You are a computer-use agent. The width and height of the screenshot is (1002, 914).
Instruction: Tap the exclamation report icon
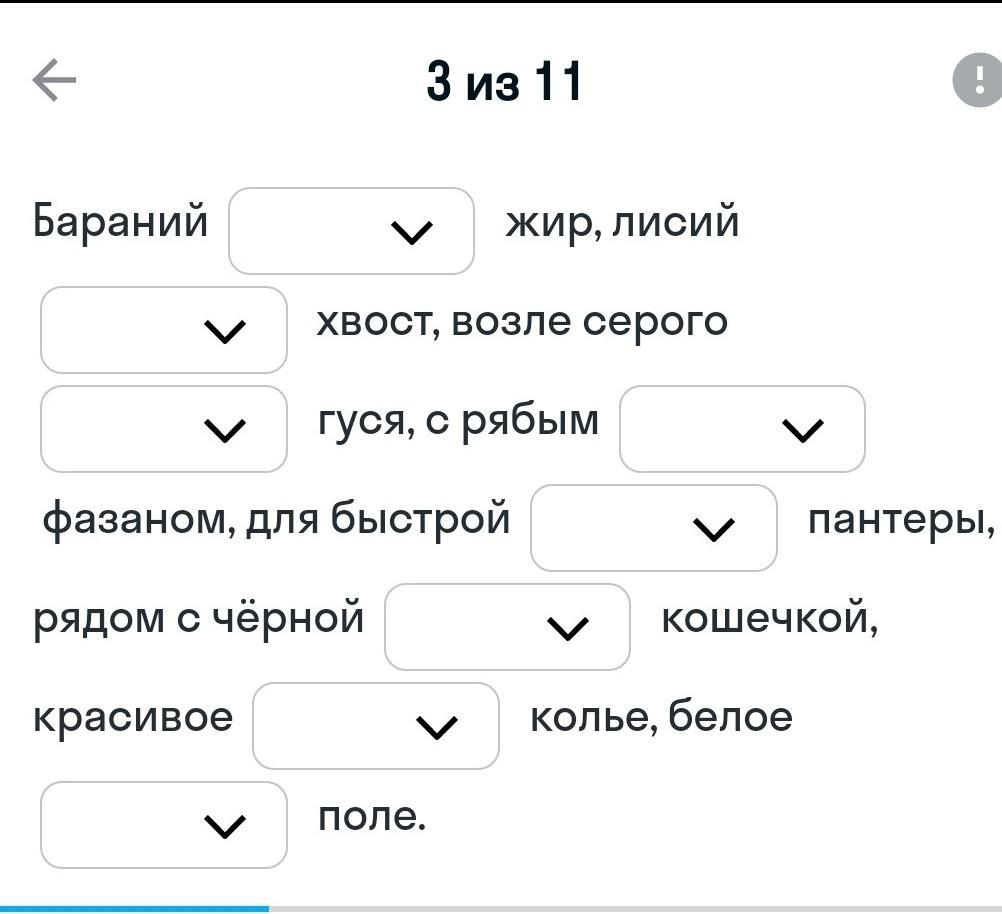978,80
